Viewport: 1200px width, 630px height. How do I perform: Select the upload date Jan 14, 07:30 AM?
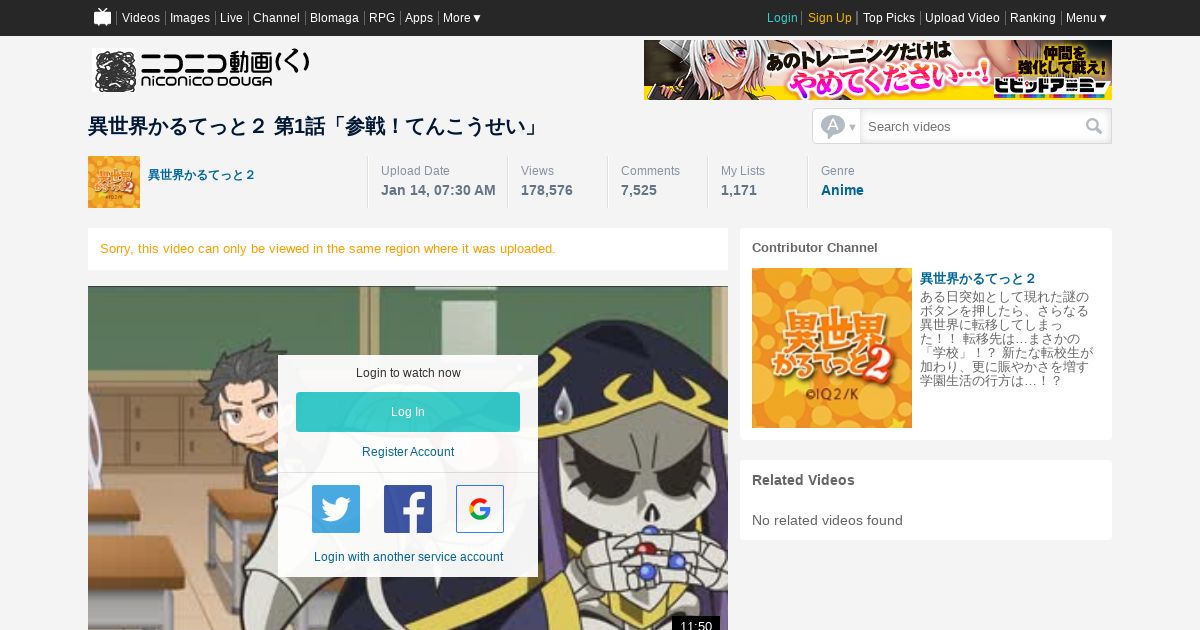(x=438, y=190)
